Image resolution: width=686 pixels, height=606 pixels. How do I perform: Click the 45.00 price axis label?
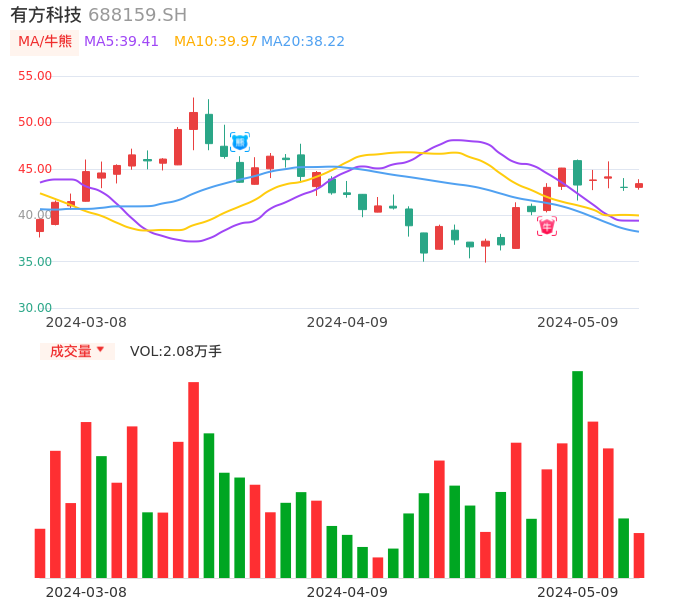click(35, 169)
